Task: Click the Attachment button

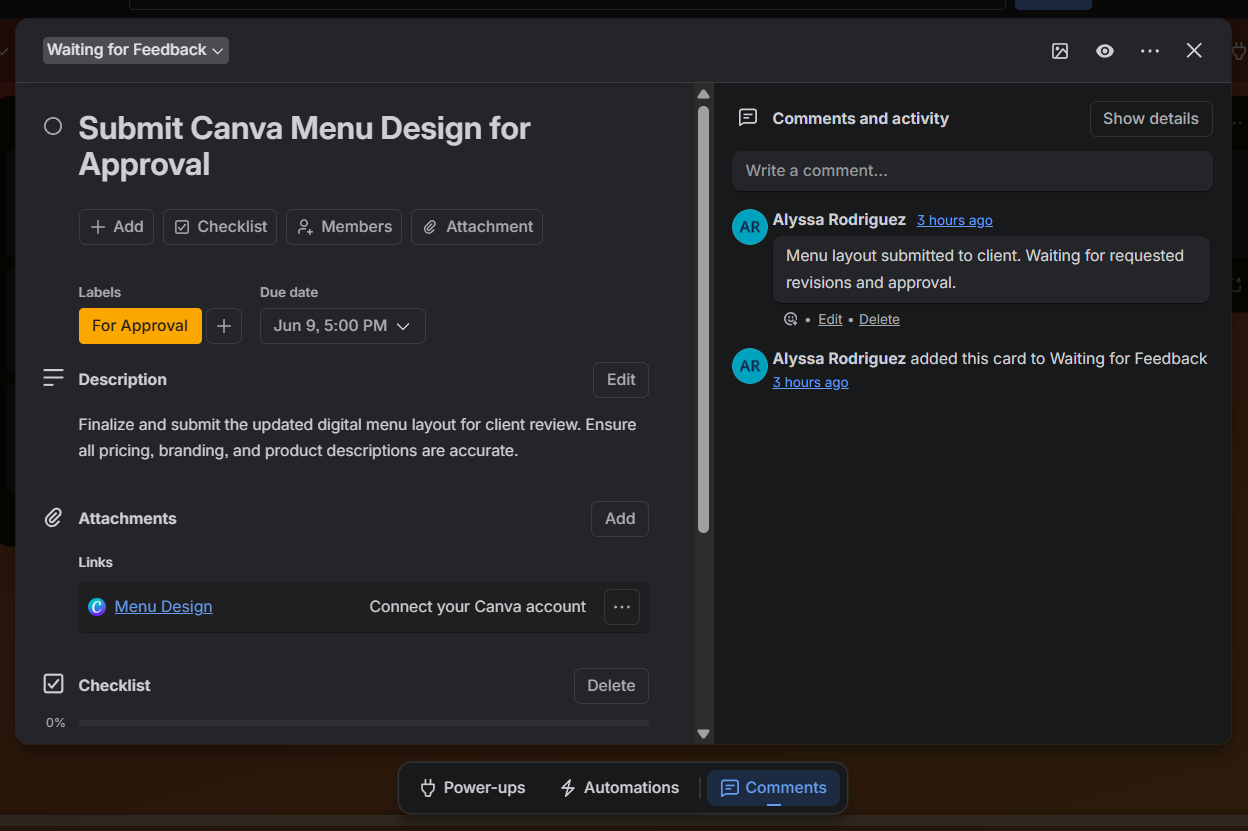Action: (477, 227)
